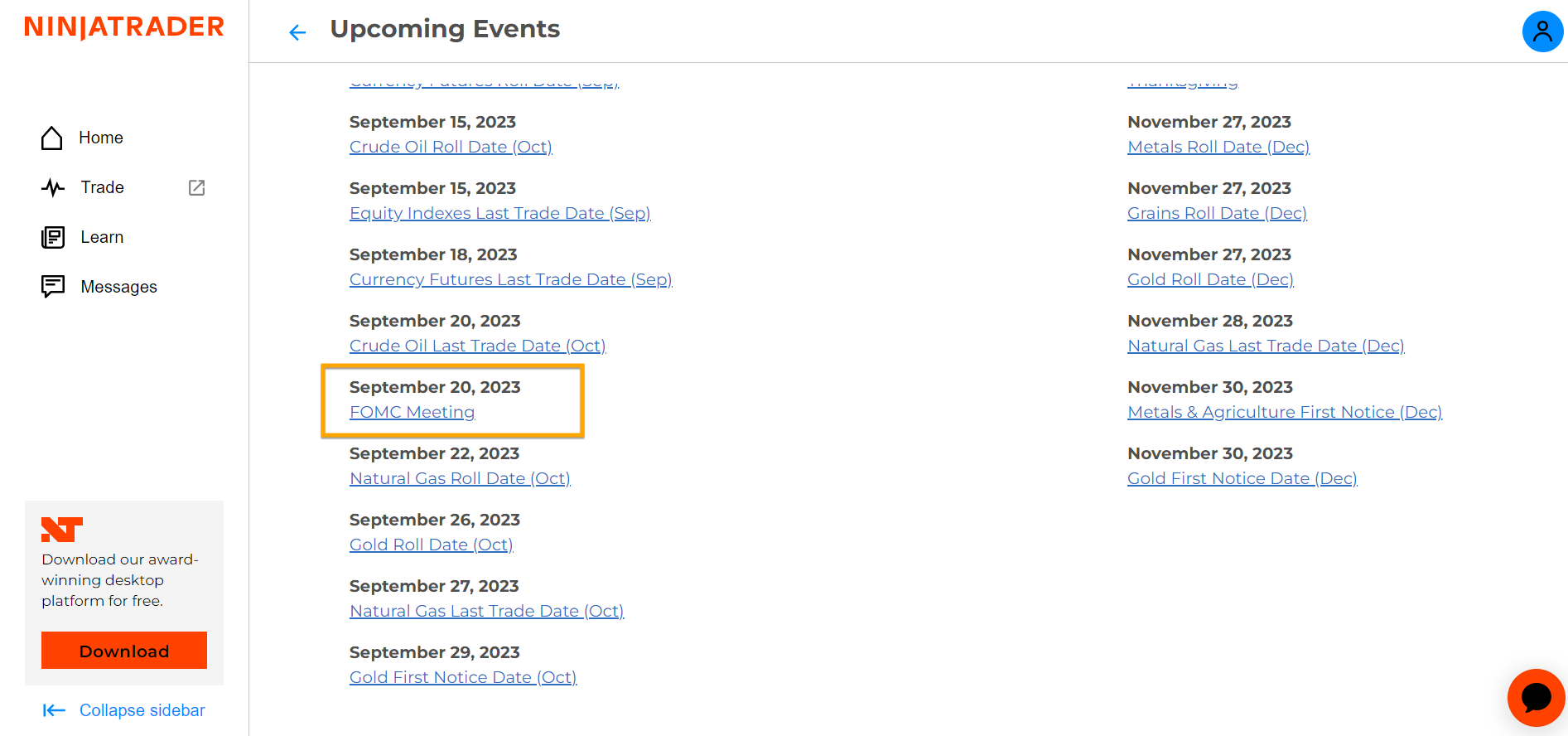
Task: Open Natural Gas Last Trade Date (Dec)
Action: (x=1266, y=346)
